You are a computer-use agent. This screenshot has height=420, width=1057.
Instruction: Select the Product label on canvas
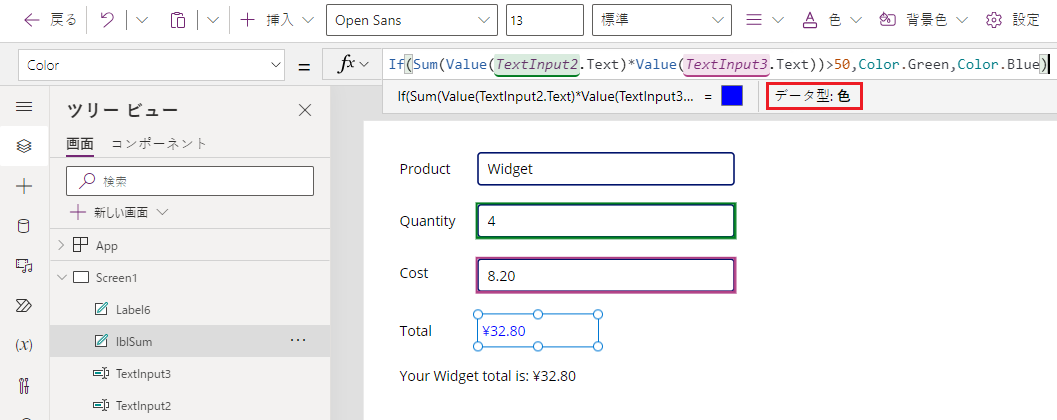click(425, 169)
